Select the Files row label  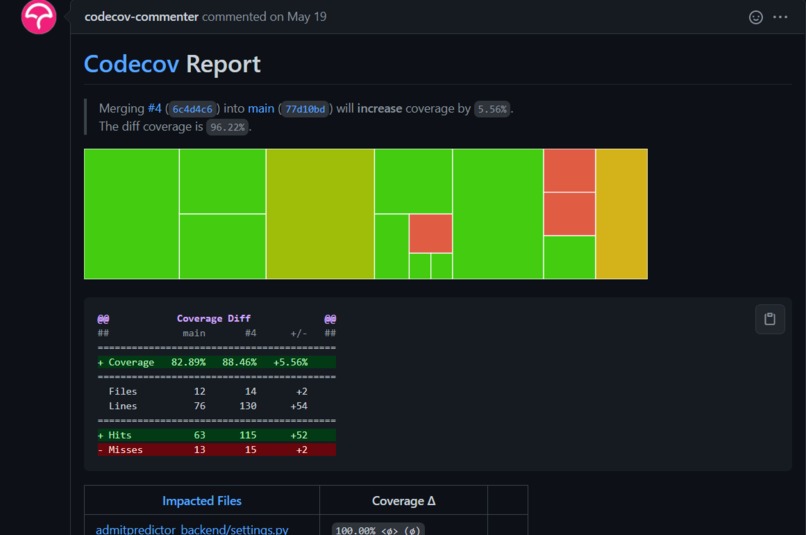(x=123, y=392)
